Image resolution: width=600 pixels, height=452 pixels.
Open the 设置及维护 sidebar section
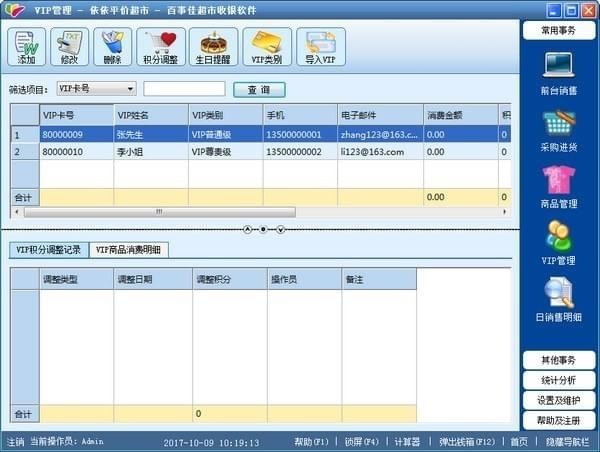click(x=559, y=400)
